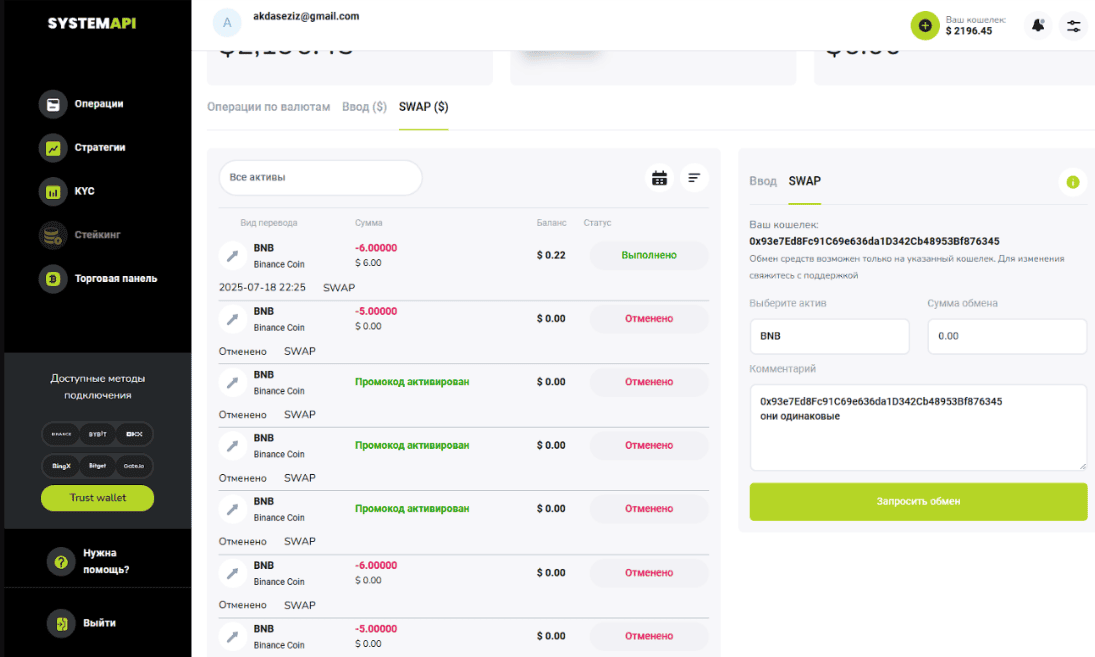The width and height of the screenshot is (1095, 657).
Task: Click the green info icon
Action: (x=1072, y=182)
